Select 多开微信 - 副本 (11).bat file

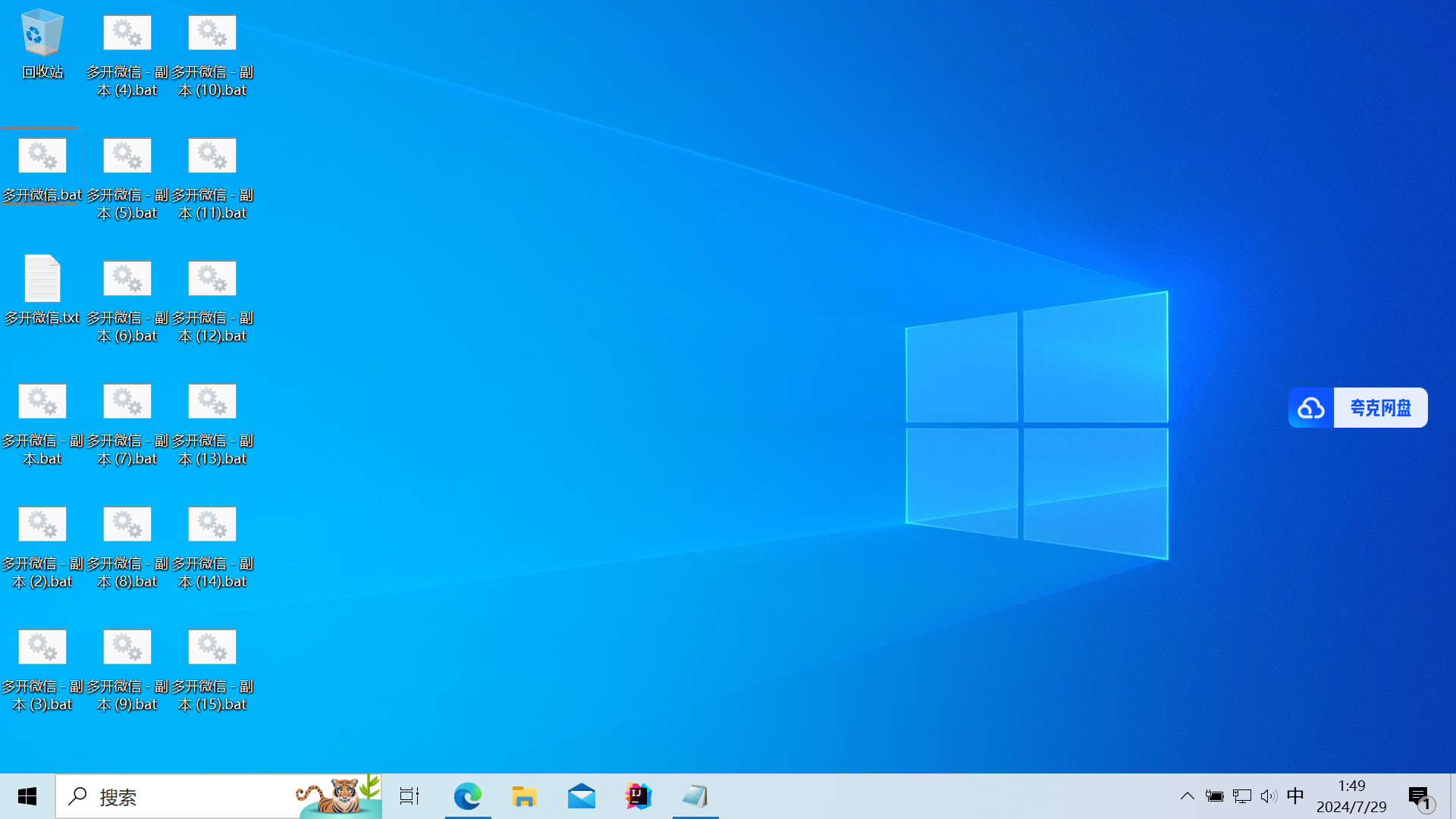pyautogui.click(x=212, y=179)
